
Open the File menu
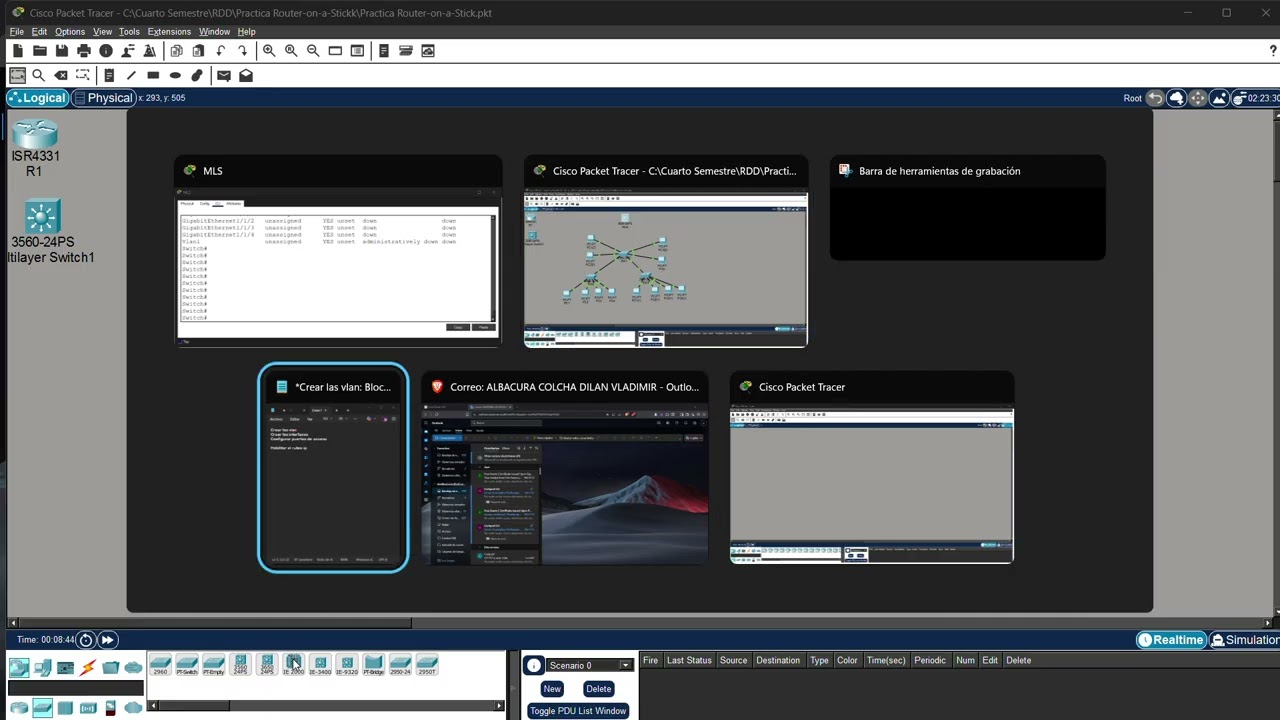pos(17,32)
